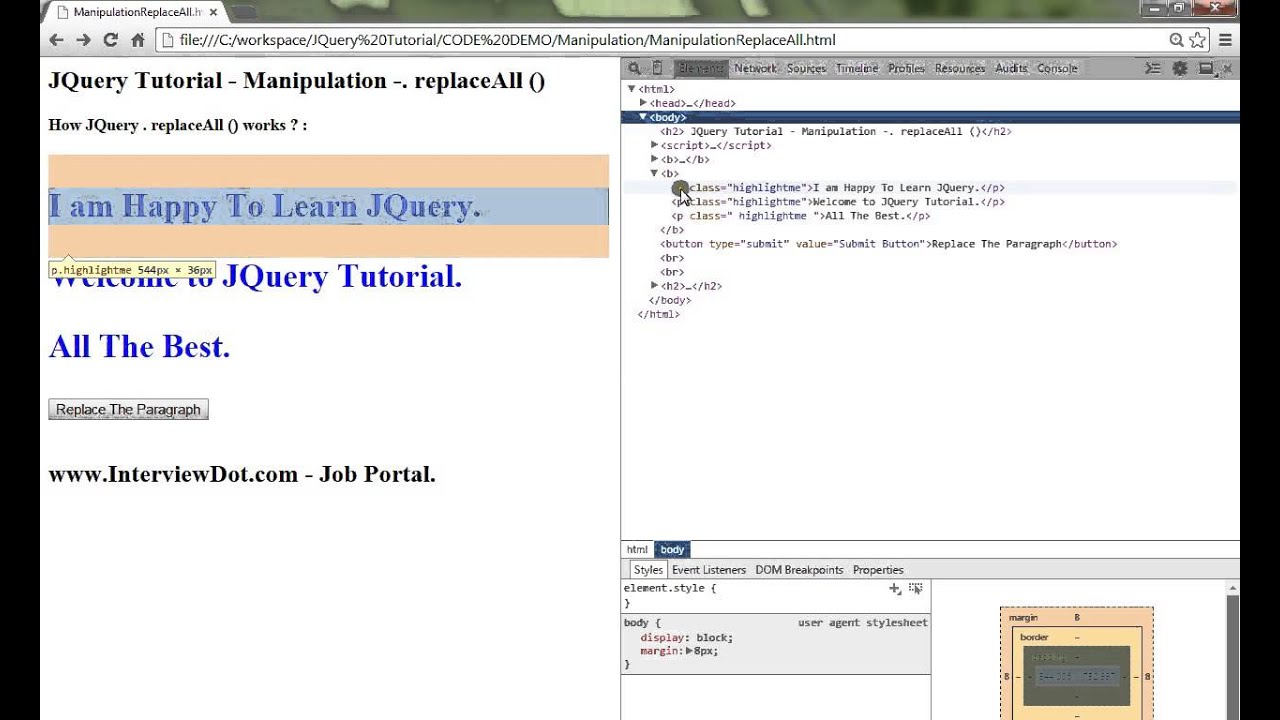Open the Chrome hamburger menu
The width and height of the screenshot is (1280, 720).
(1225, 40)
